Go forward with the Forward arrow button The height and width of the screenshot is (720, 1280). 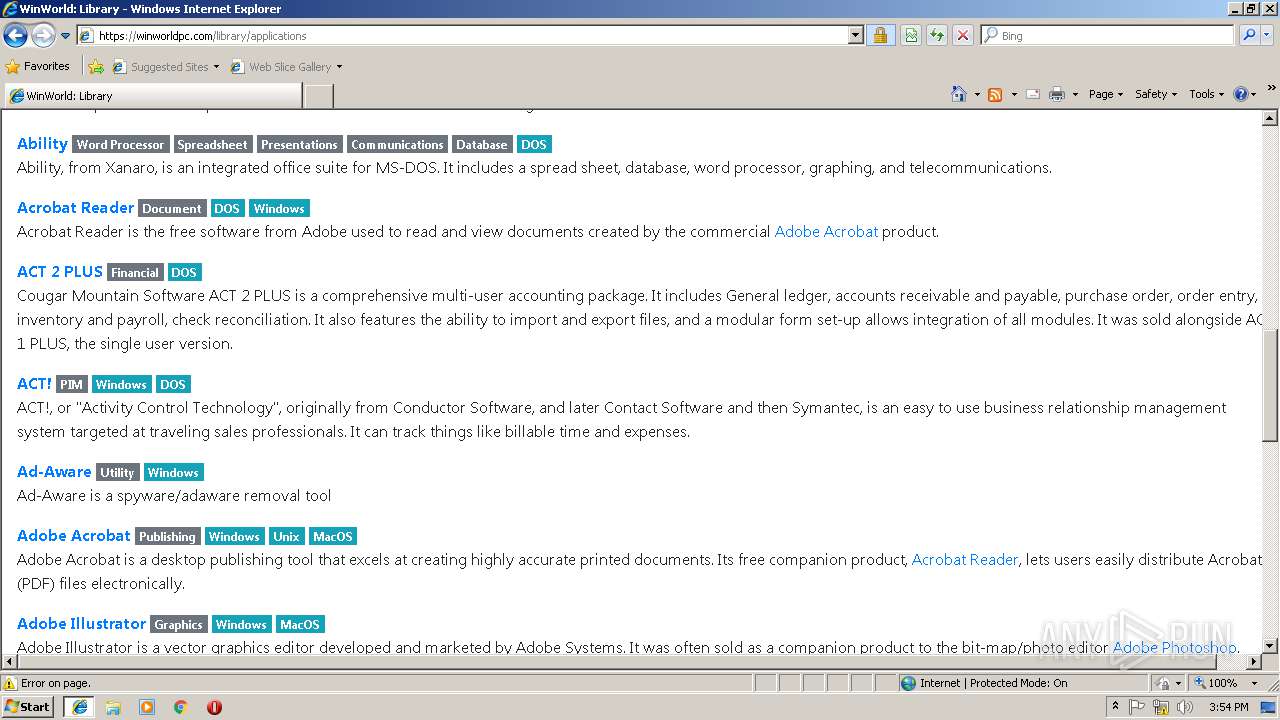point(42,36)
